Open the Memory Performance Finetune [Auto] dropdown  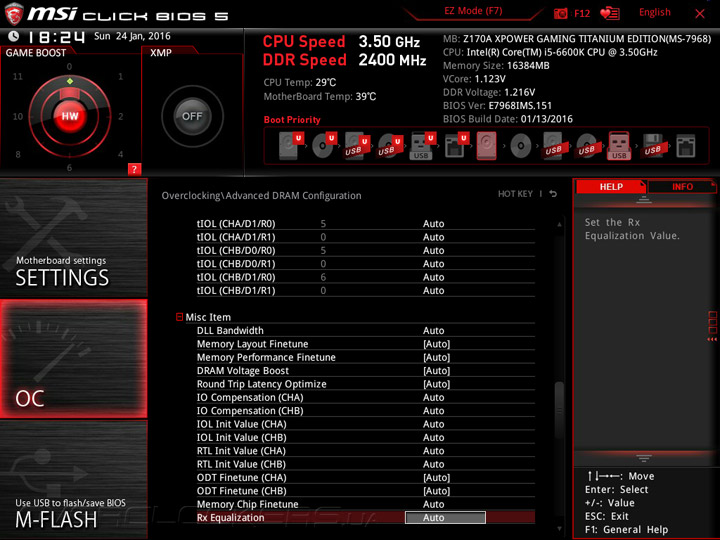436,357
